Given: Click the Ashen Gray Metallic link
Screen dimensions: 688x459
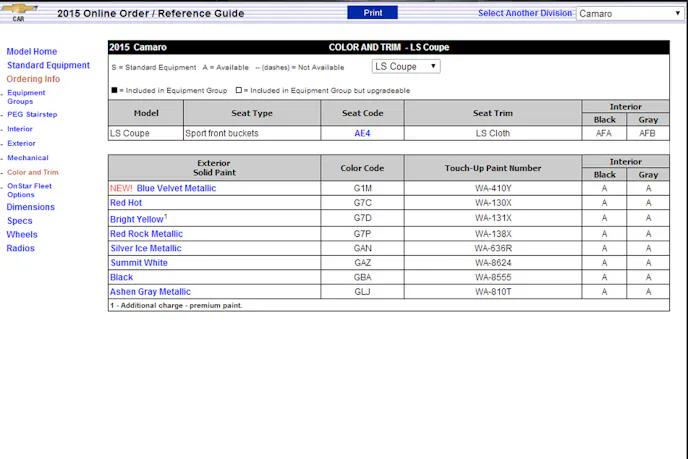Looking at the screenshot, I should click(x=150, y=292).
